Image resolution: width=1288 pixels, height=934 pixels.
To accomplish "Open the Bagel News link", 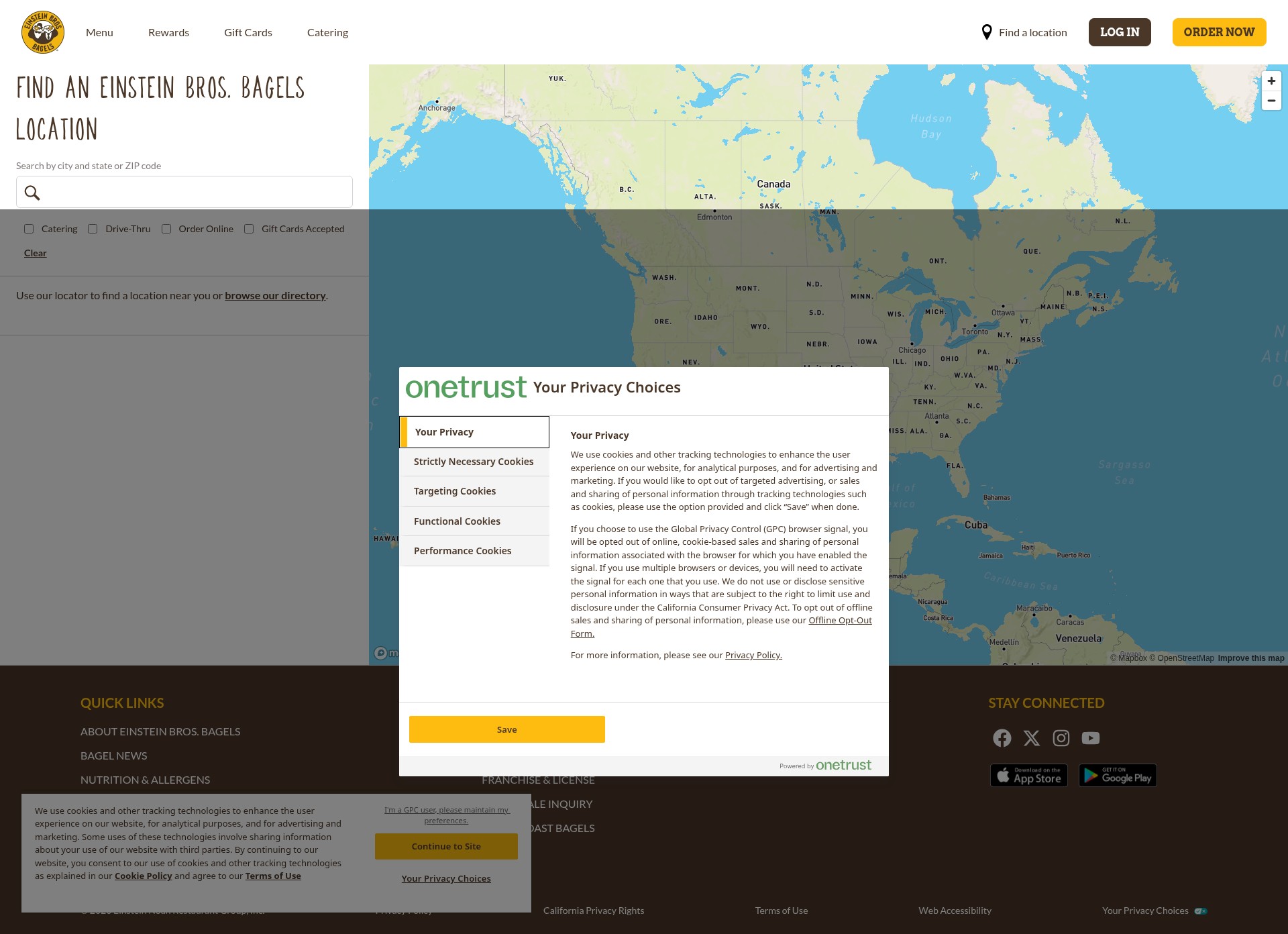I will 114,756.
